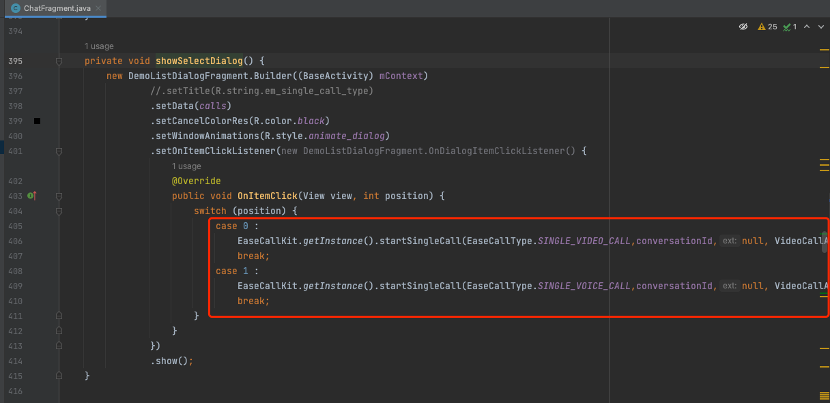830x404 pixels.
Task: Click the mContext field reference
Action: point(402,76)
